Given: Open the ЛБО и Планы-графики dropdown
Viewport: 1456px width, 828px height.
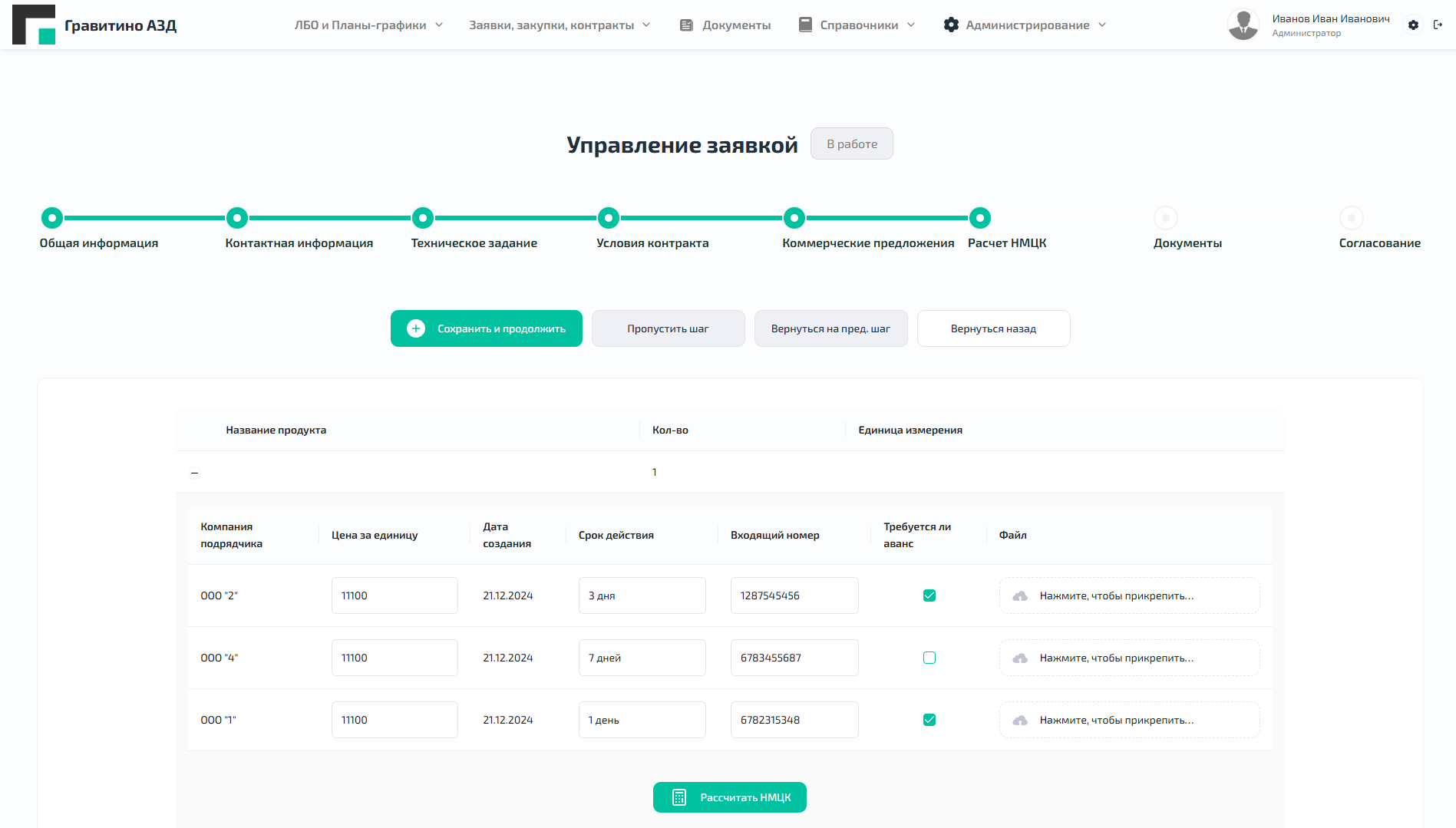Looking at the screenshot, I should click(367, 24).
